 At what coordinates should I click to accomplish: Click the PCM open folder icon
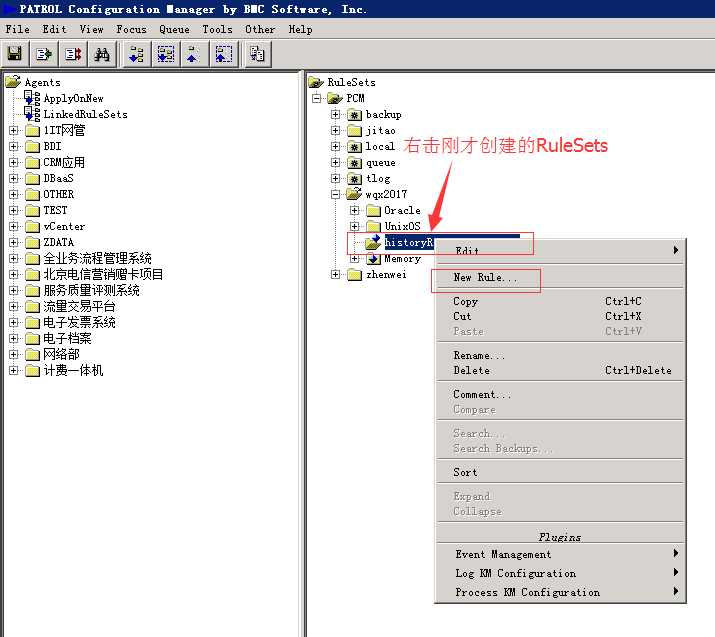335,98
